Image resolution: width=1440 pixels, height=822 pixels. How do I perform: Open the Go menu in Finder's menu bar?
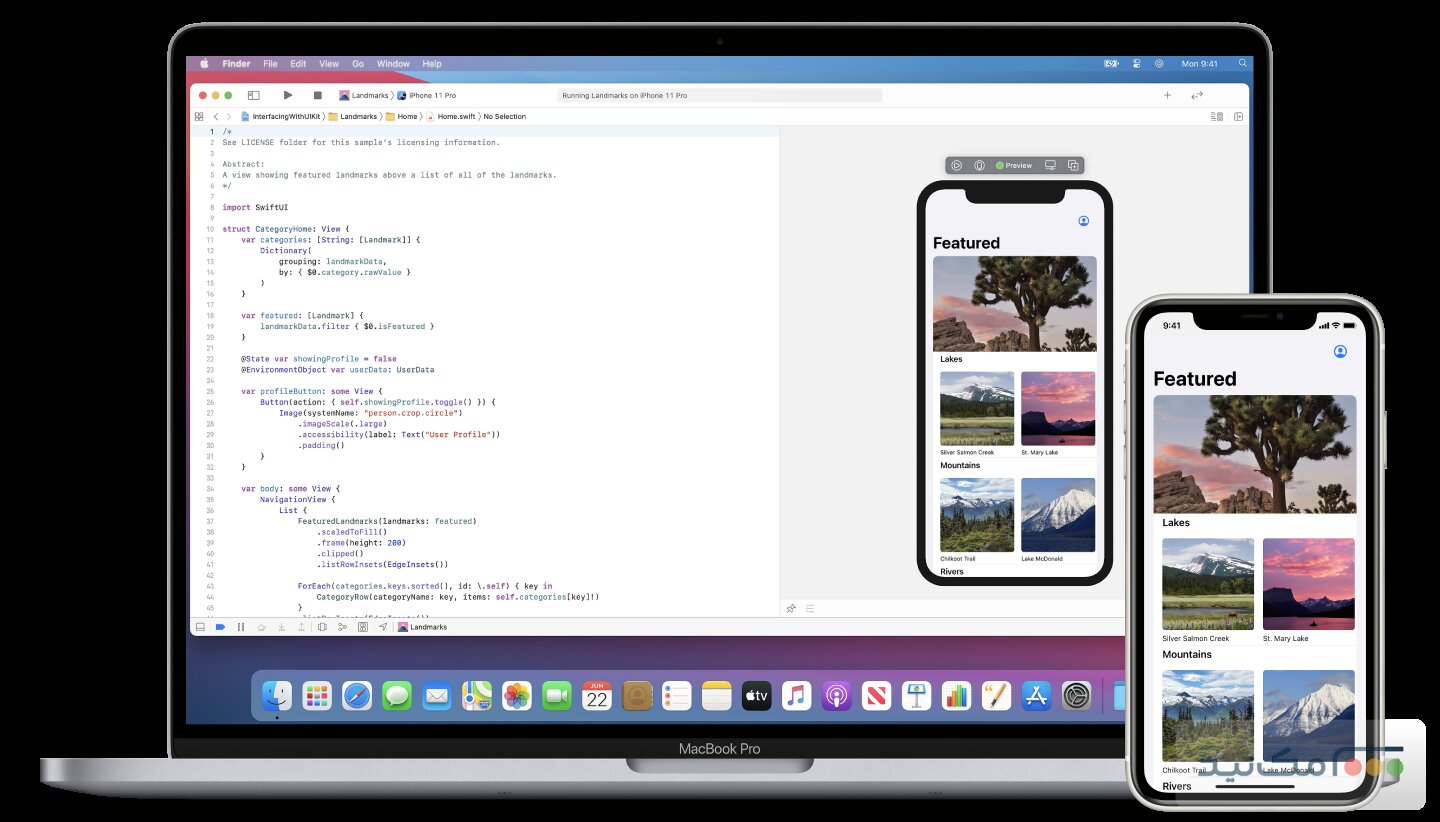click(357, 63)
